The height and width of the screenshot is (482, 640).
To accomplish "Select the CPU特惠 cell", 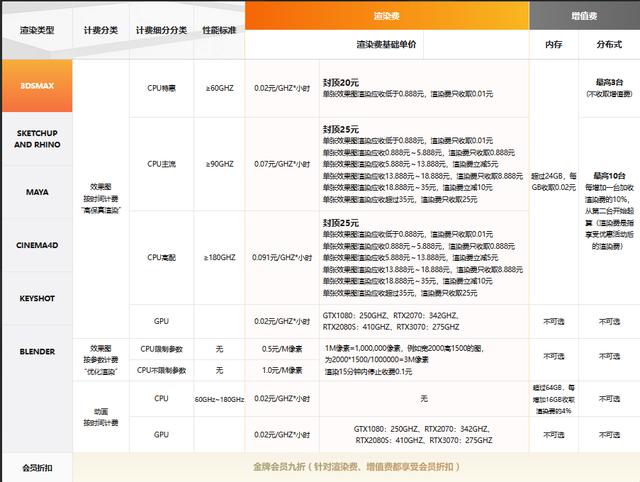I will (161, 88).
